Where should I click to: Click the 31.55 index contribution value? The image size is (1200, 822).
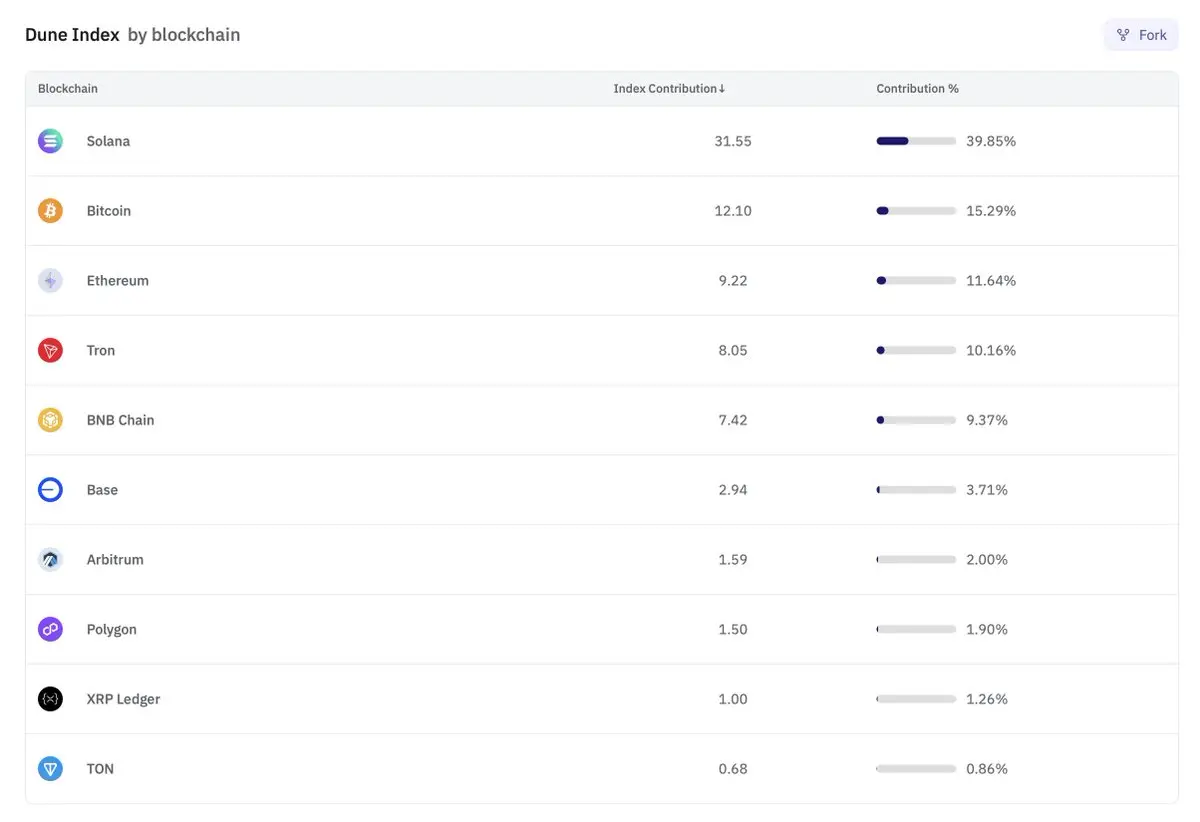coord(733,141)
